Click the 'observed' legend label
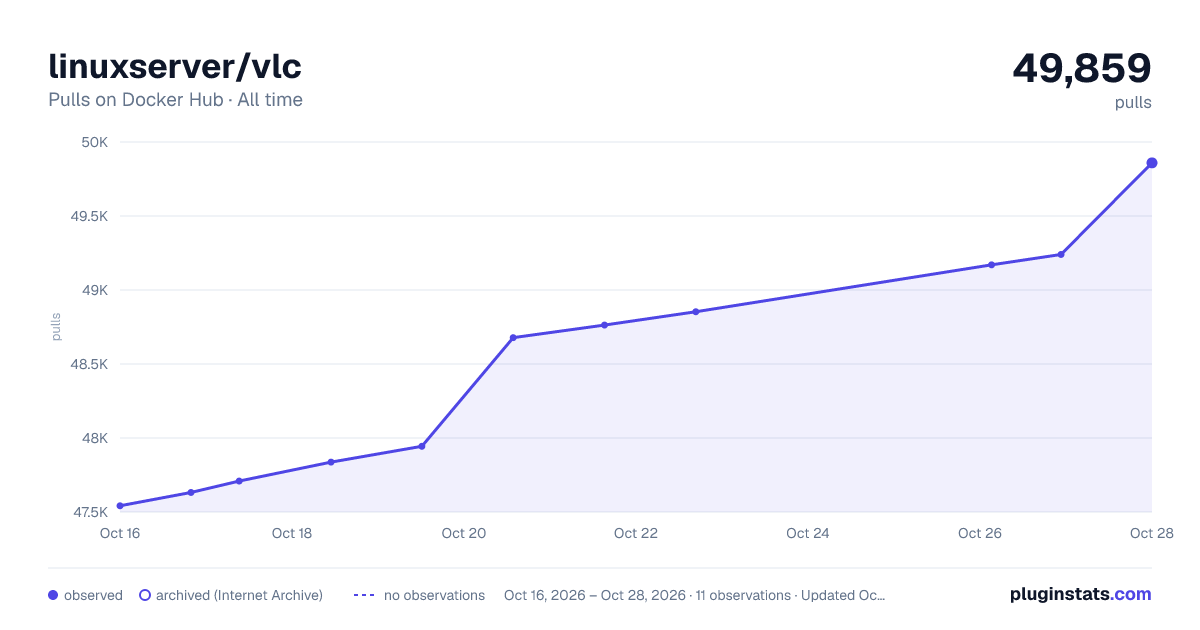Viewport: 1200px width, 630px height. (93, 595)
